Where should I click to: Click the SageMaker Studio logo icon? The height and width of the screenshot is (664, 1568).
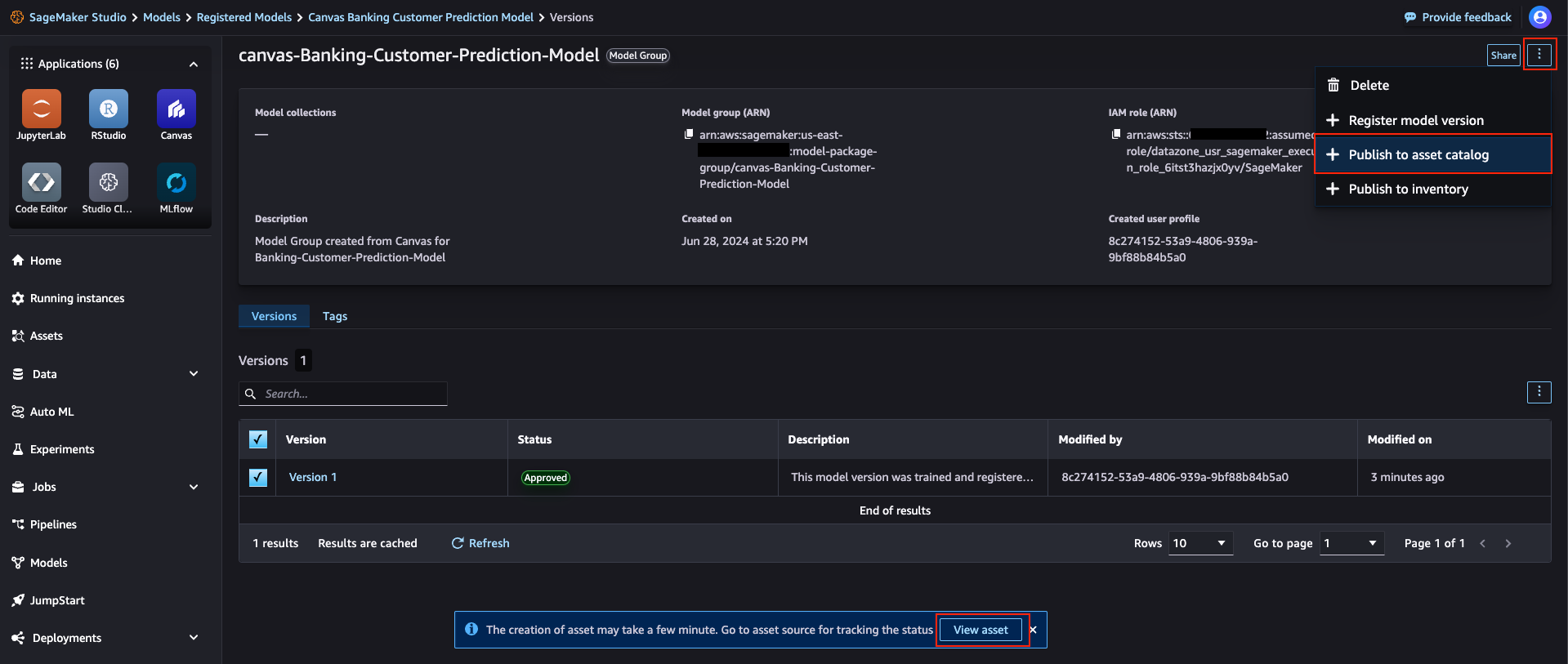click(x=17, y=17)
